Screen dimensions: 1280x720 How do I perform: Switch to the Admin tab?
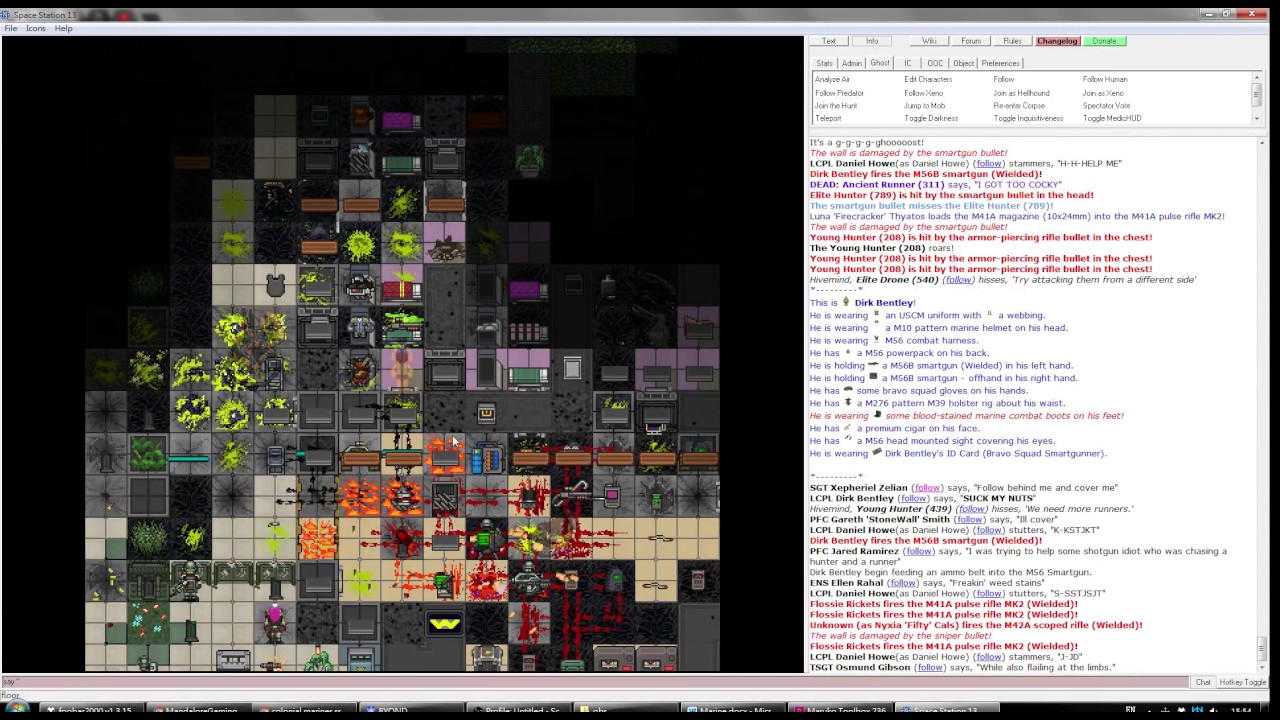tap(852, 63)
